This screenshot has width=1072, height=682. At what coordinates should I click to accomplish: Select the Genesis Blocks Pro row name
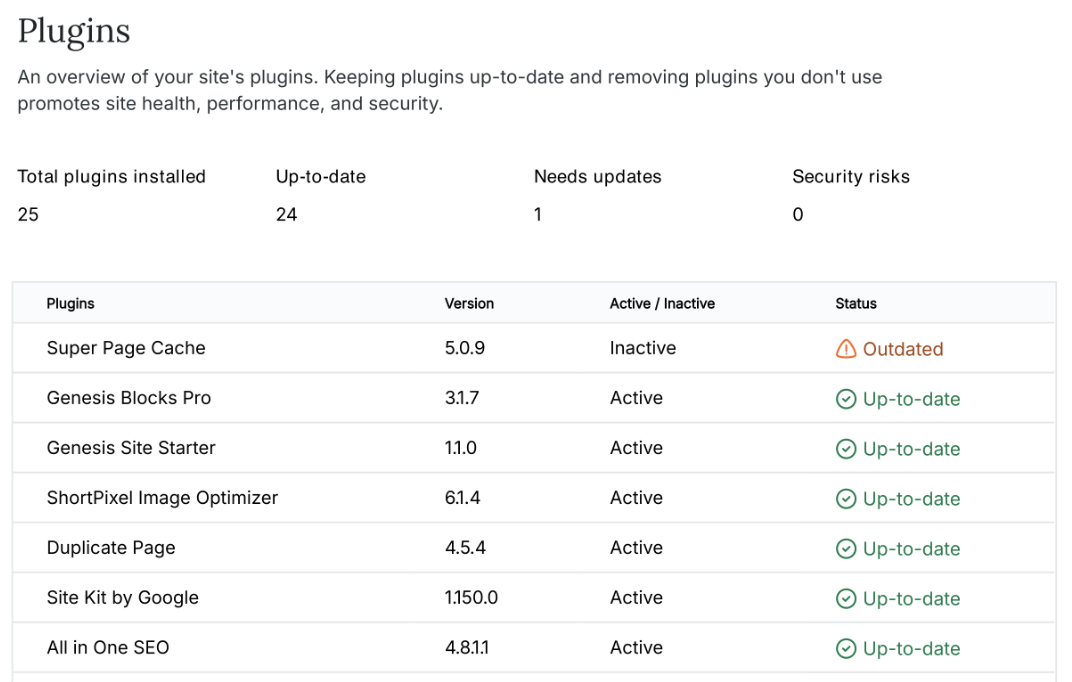click(129, 398)
